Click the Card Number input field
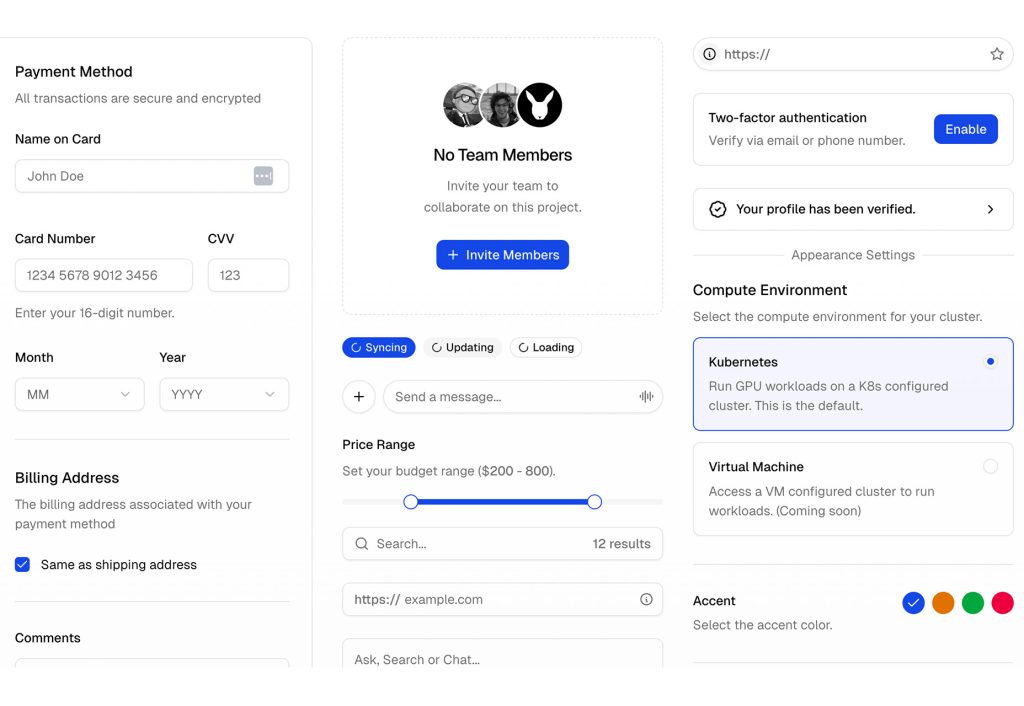This screenshot has height=706, width=1024. pyautogui.click(x=104, y=275)
